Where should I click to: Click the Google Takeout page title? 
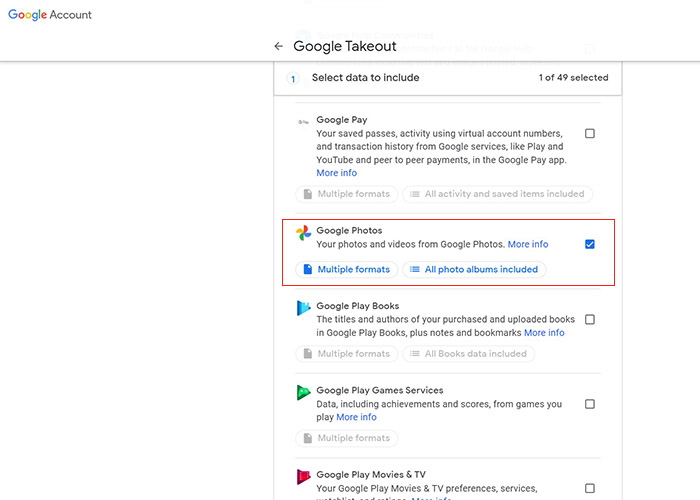coord(345,46)
